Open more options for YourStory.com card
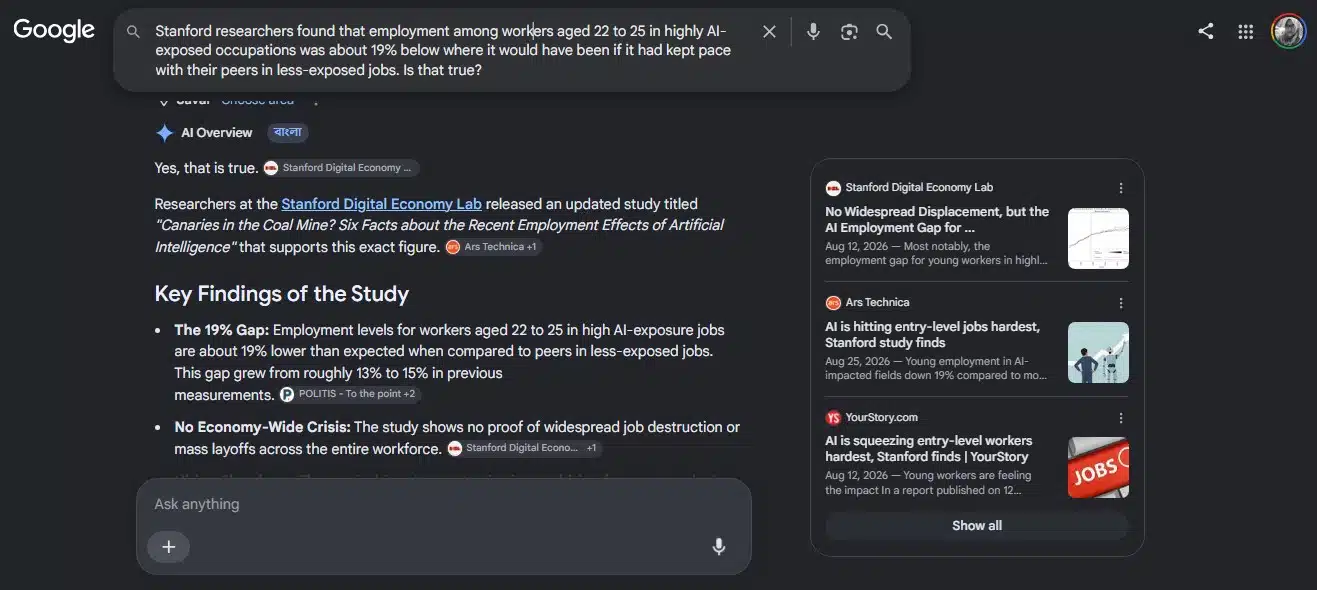The width and height of the screenshot is (1317, 590). pos(1121,418)
